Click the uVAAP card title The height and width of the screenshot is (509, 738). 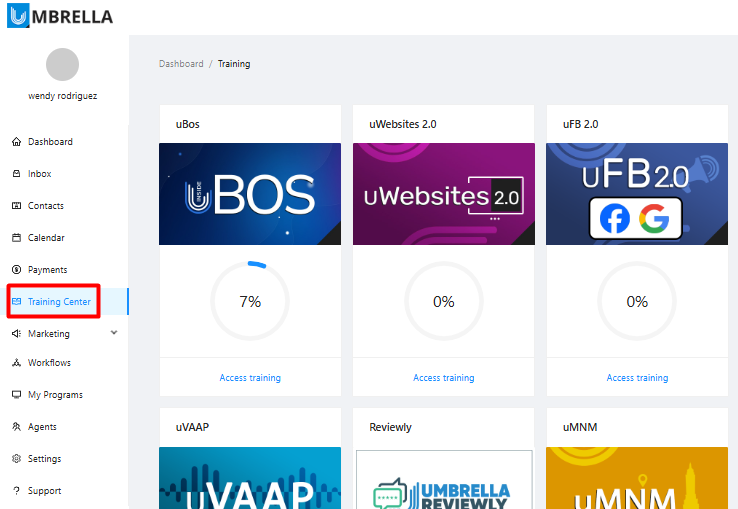coord(193,427)
